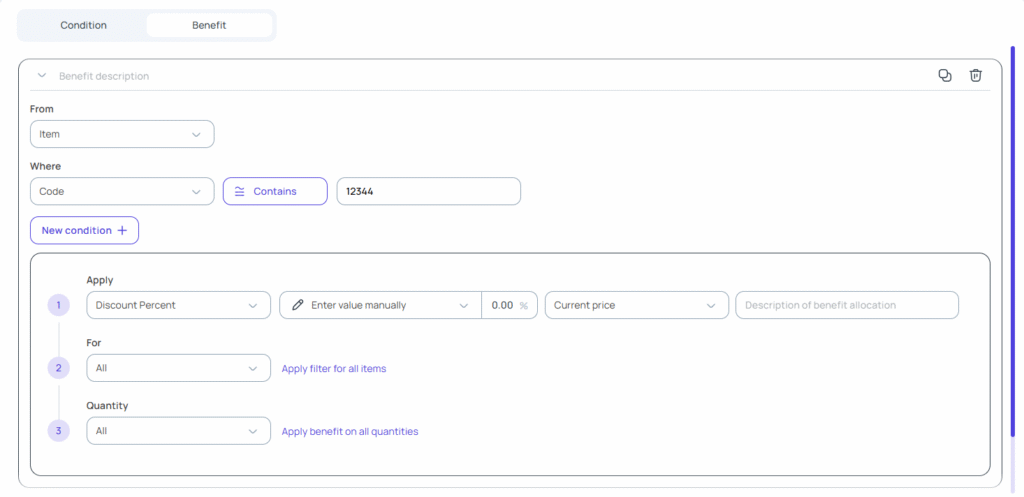The width and height of the screenshot is (1024, 497).
Task: Open the For All dropdown
Action: point(178,368)
